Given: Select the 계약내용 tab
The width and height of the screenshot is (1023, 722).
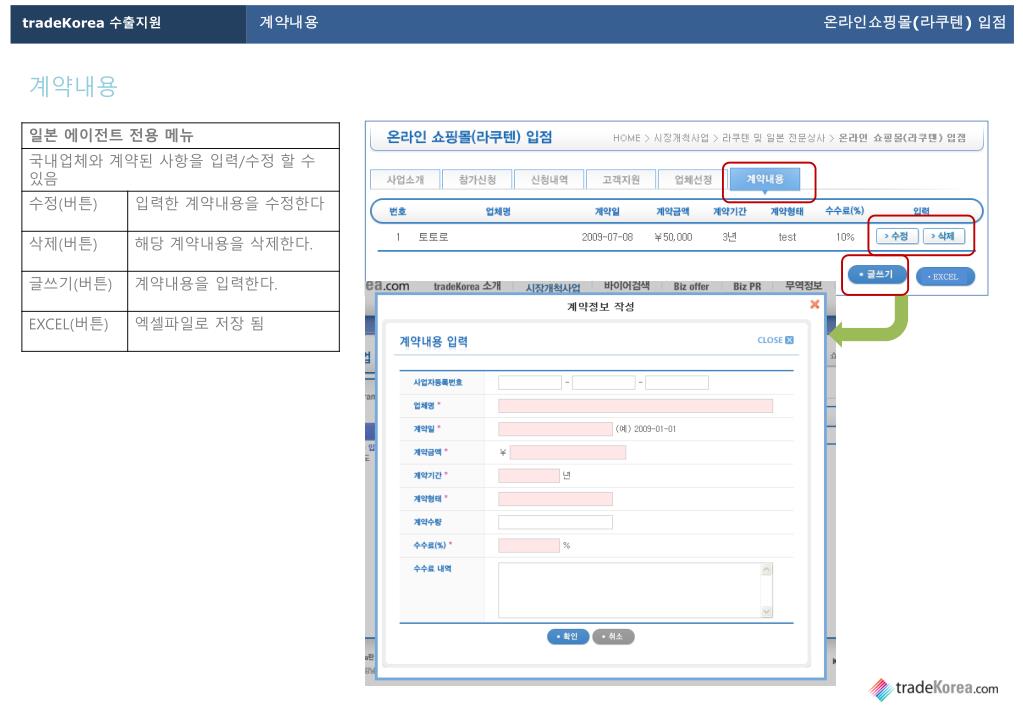Looking at the screenshot, I should [x=765, y=179].
